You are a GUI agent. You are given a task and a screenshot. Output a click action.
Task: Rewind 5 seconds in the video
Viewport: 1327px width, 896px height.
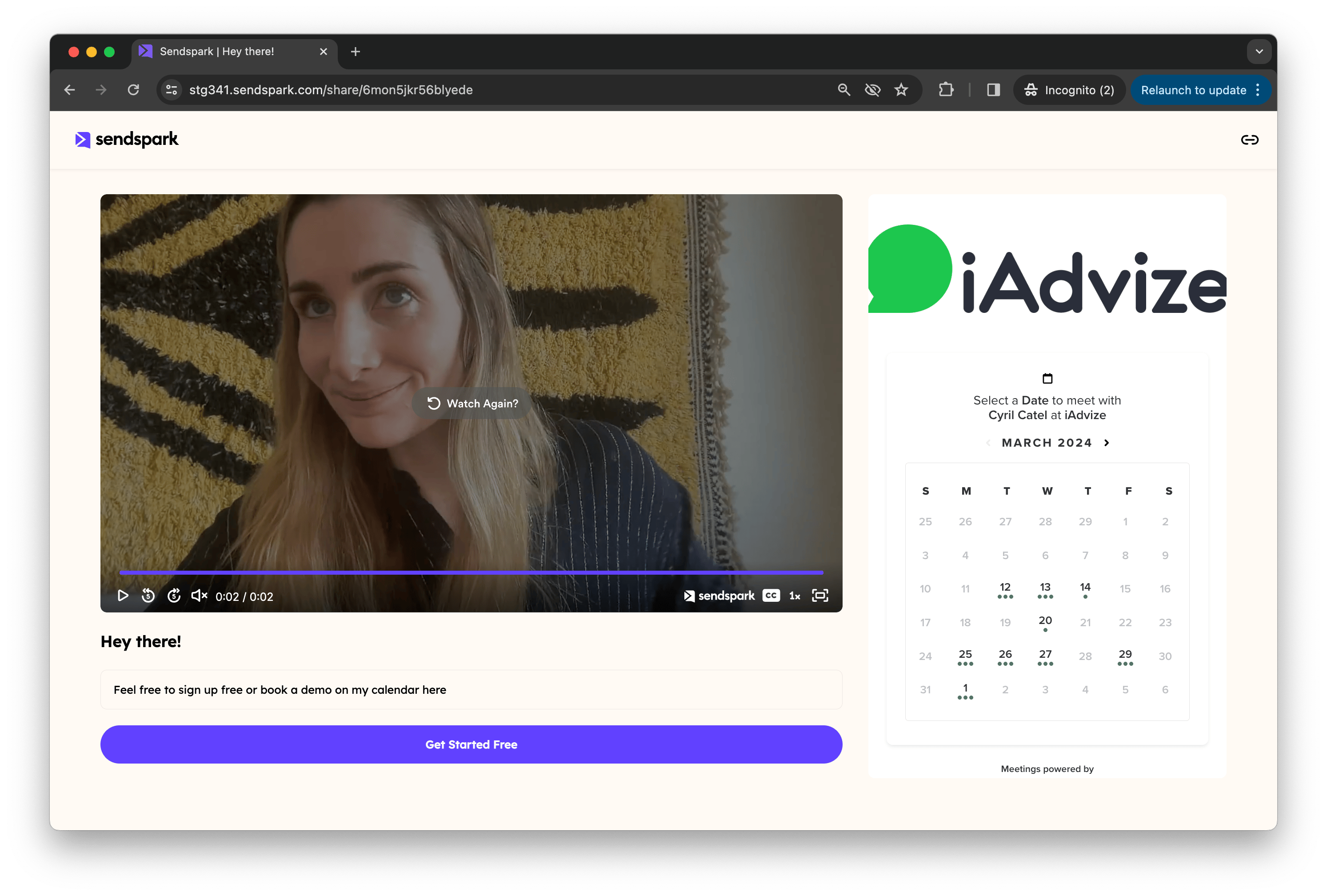pyautogui.click(x=148, y=596)
